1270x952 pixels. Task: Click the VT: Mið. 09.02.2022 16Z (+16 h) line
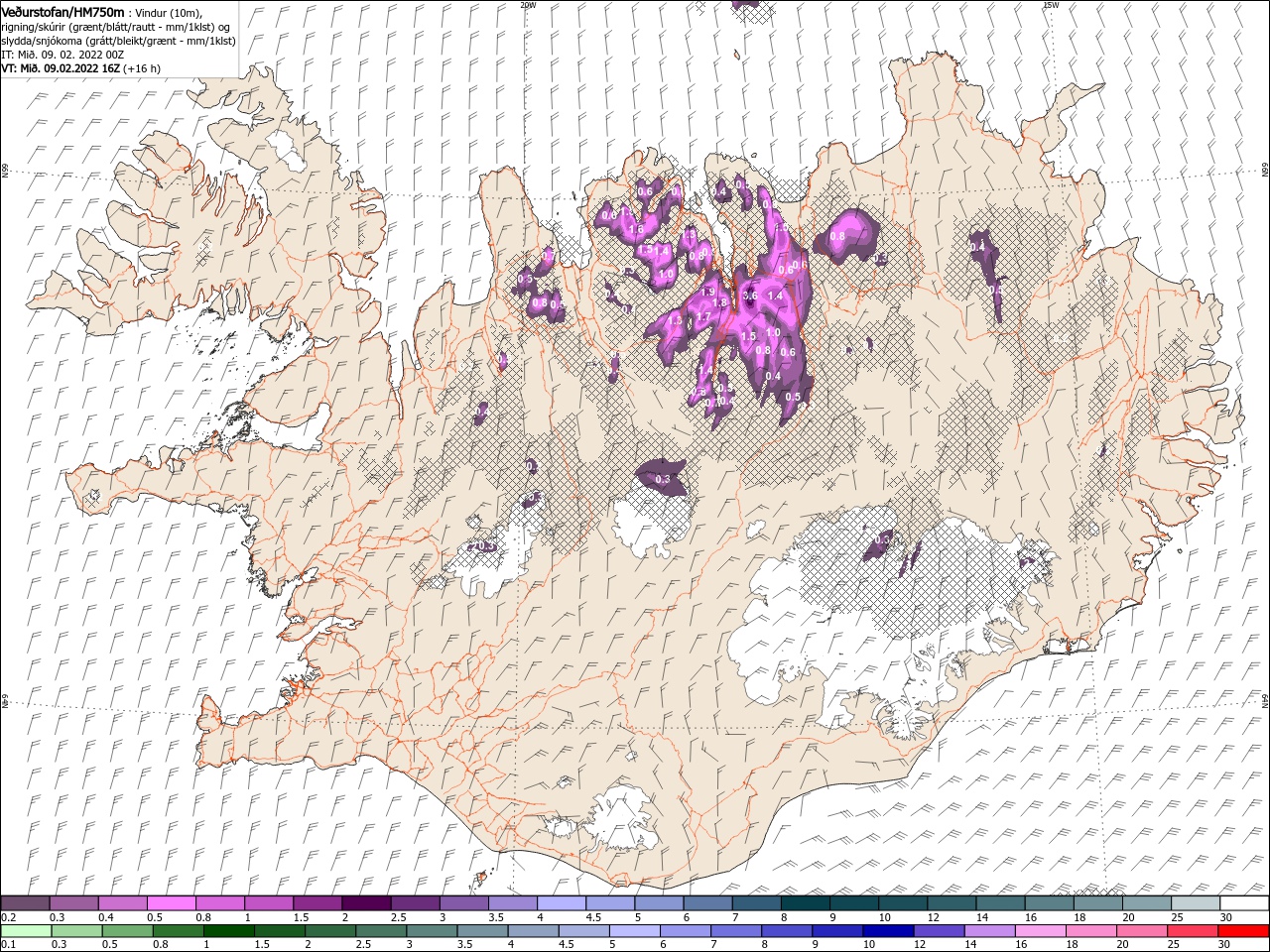(x=80, y=68)
